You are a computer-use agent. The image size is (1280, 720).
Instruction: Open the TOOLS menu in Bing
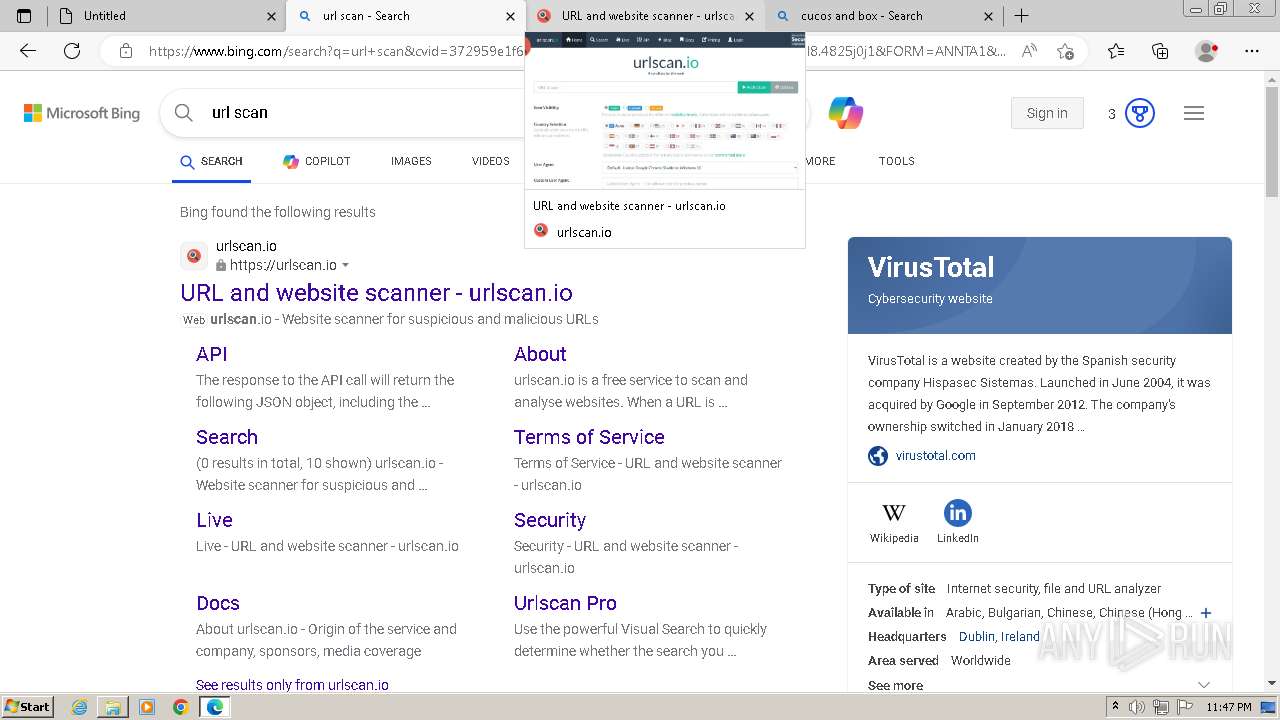tap(897, 161)
